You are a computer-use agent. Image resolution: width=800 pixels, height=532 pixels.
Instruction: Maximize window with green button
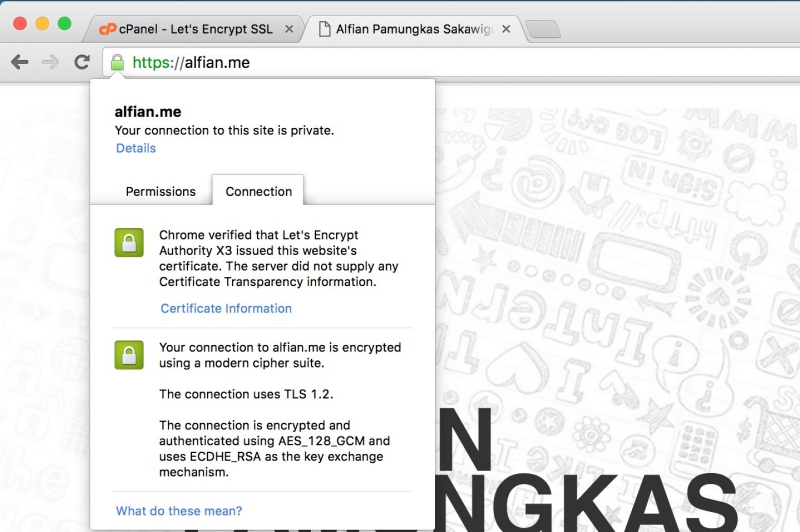click(x=65, y=23)
